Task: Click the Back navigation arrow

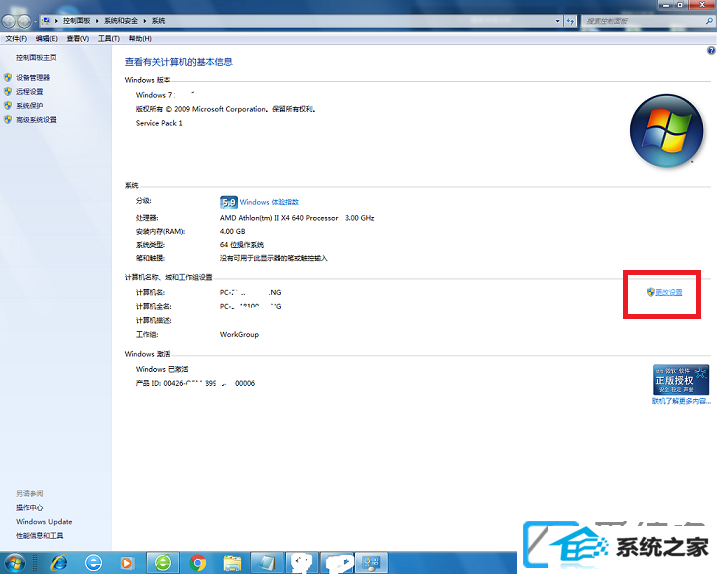Action: (x=9, y=21)
